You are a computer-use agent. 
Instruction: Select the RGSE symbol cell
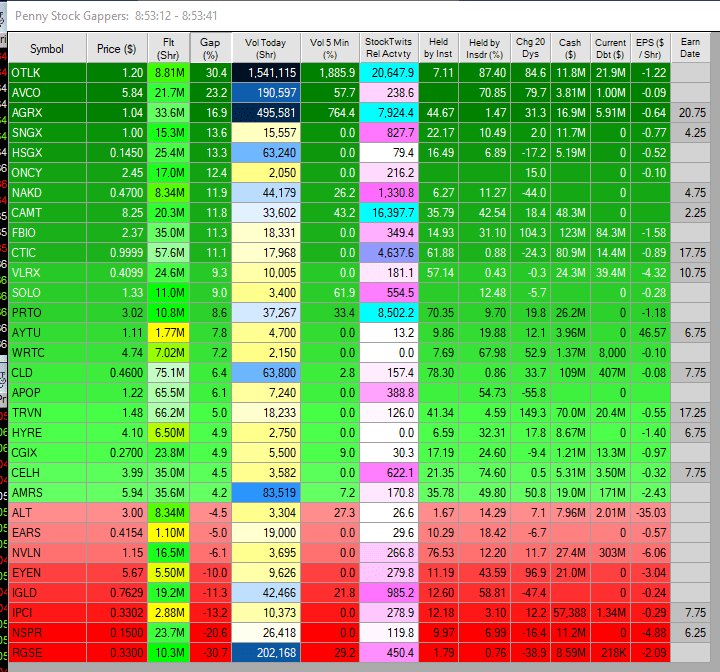[x=47, y=652]
